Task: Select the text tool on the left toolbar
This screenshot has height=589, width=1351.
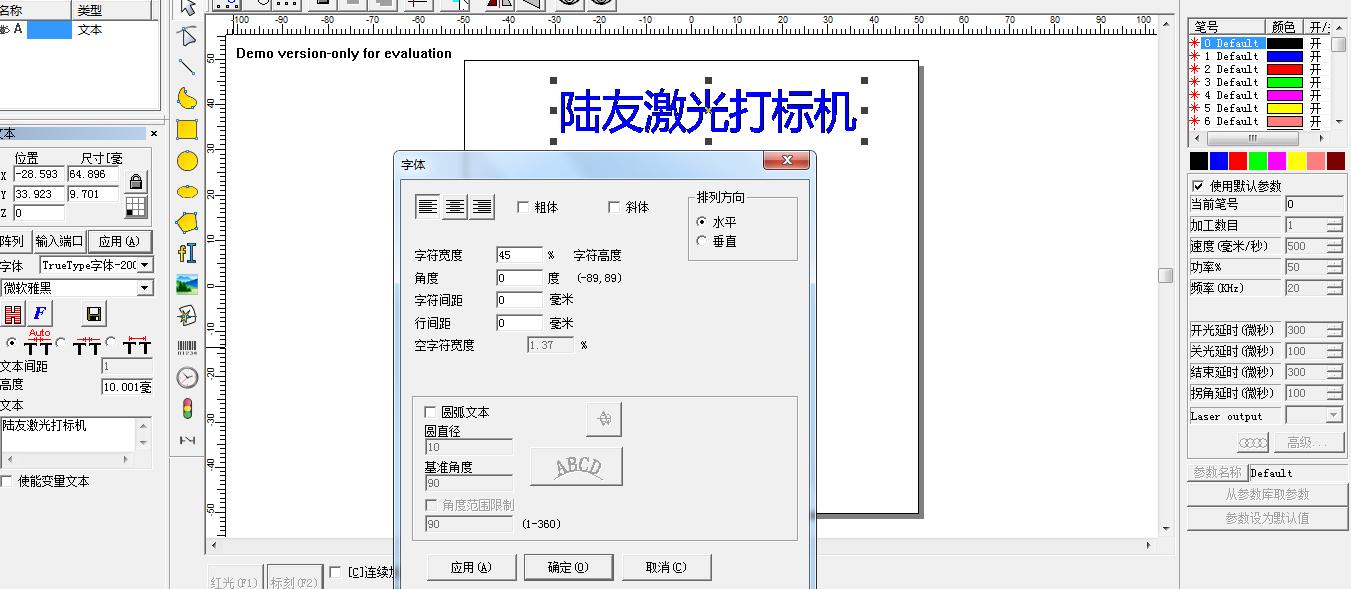Action: 186,254
